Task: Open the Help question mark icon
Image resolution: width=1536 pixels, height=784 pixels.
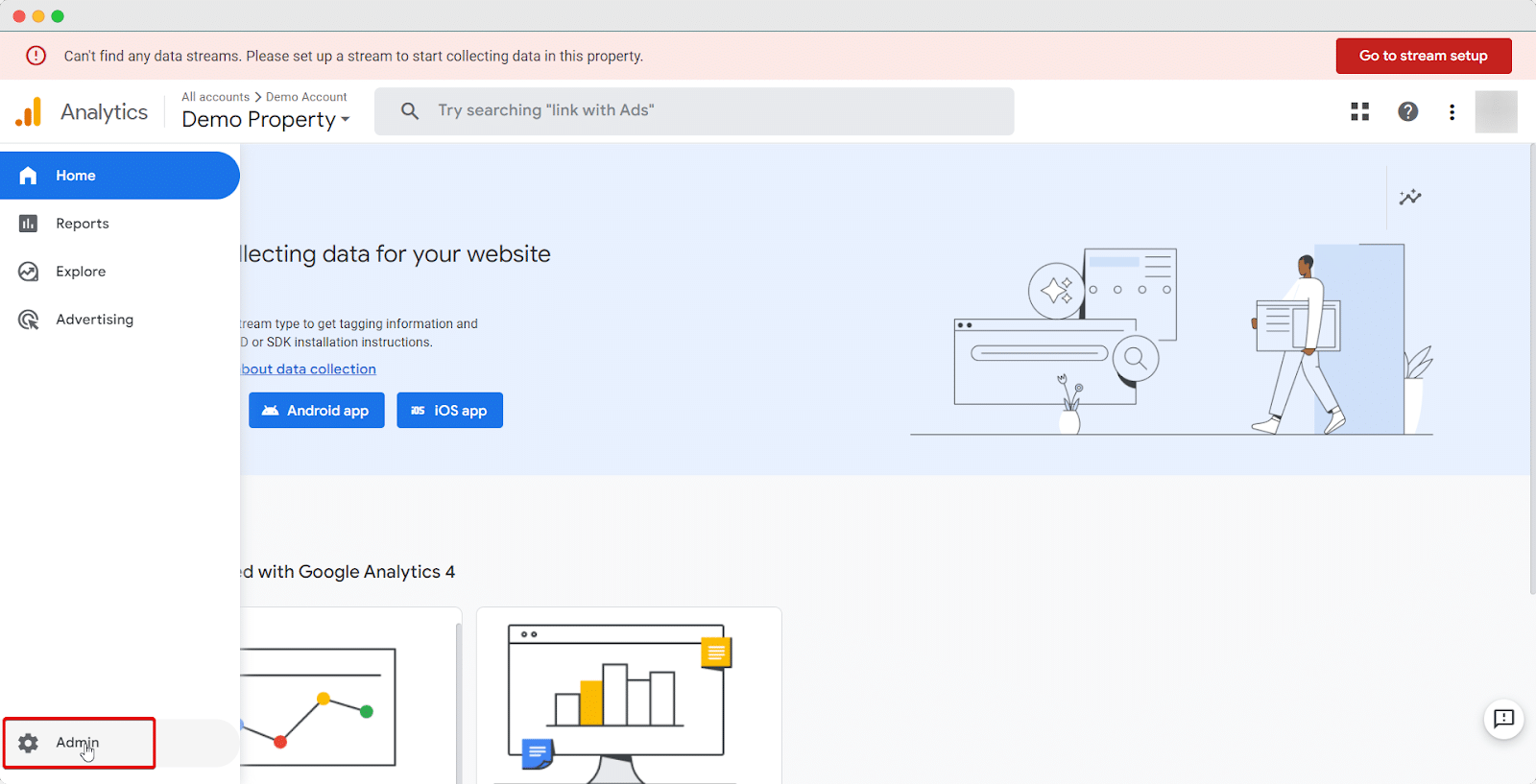Action: click(x=1407, y=111)
